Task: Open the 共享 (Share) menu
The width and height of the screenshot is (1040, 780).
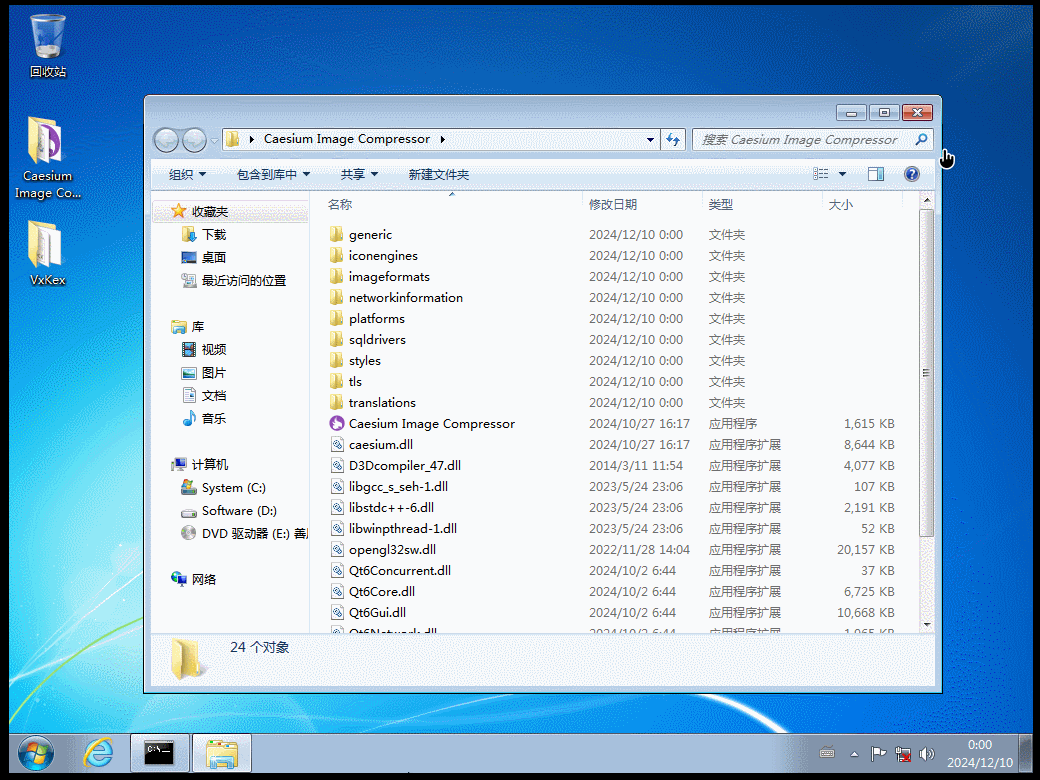Action: pos(357,173)
